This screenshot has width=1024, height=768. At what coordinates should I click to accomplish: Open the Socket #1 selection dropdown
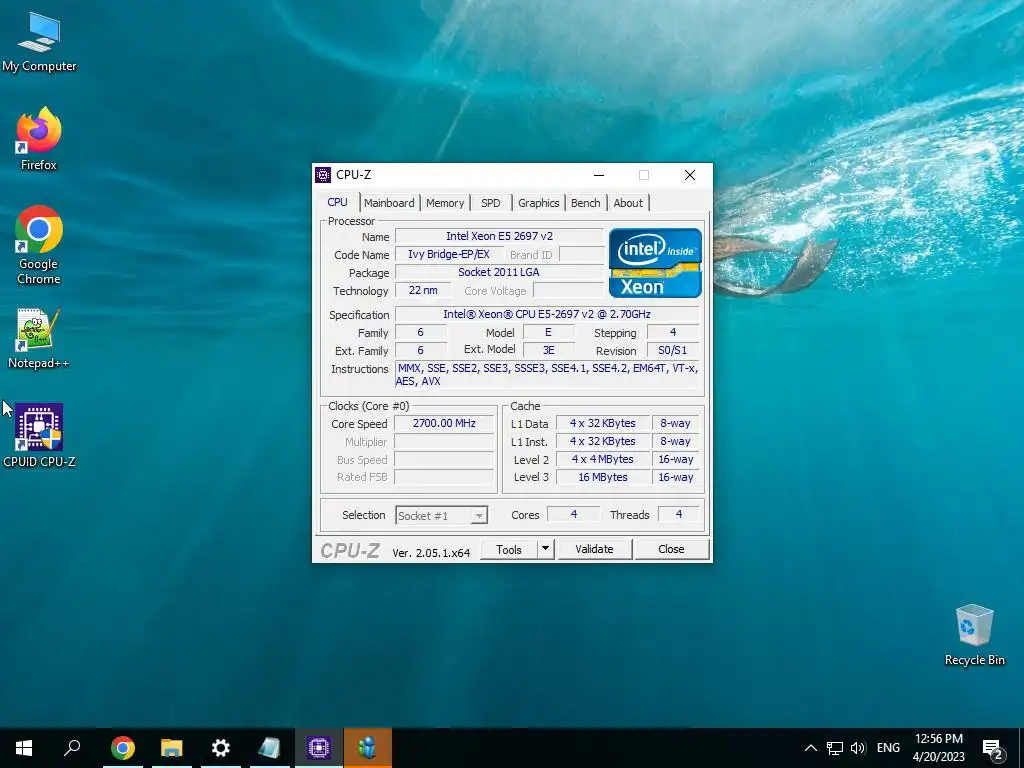click(x=441, y=515)
